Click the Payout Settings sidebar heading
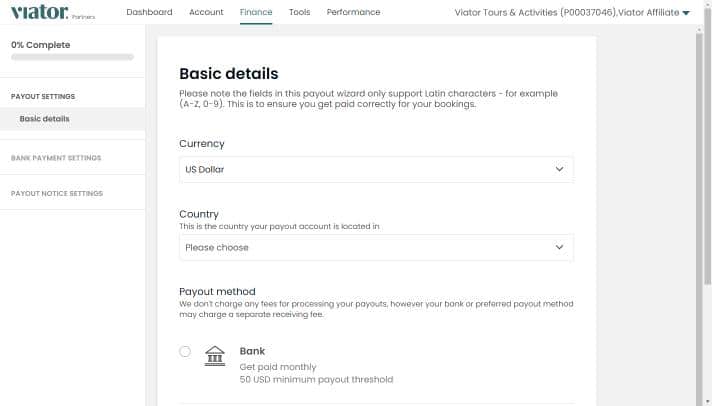The height and width of the screenshot is (406, 712). tap(43, 96)
